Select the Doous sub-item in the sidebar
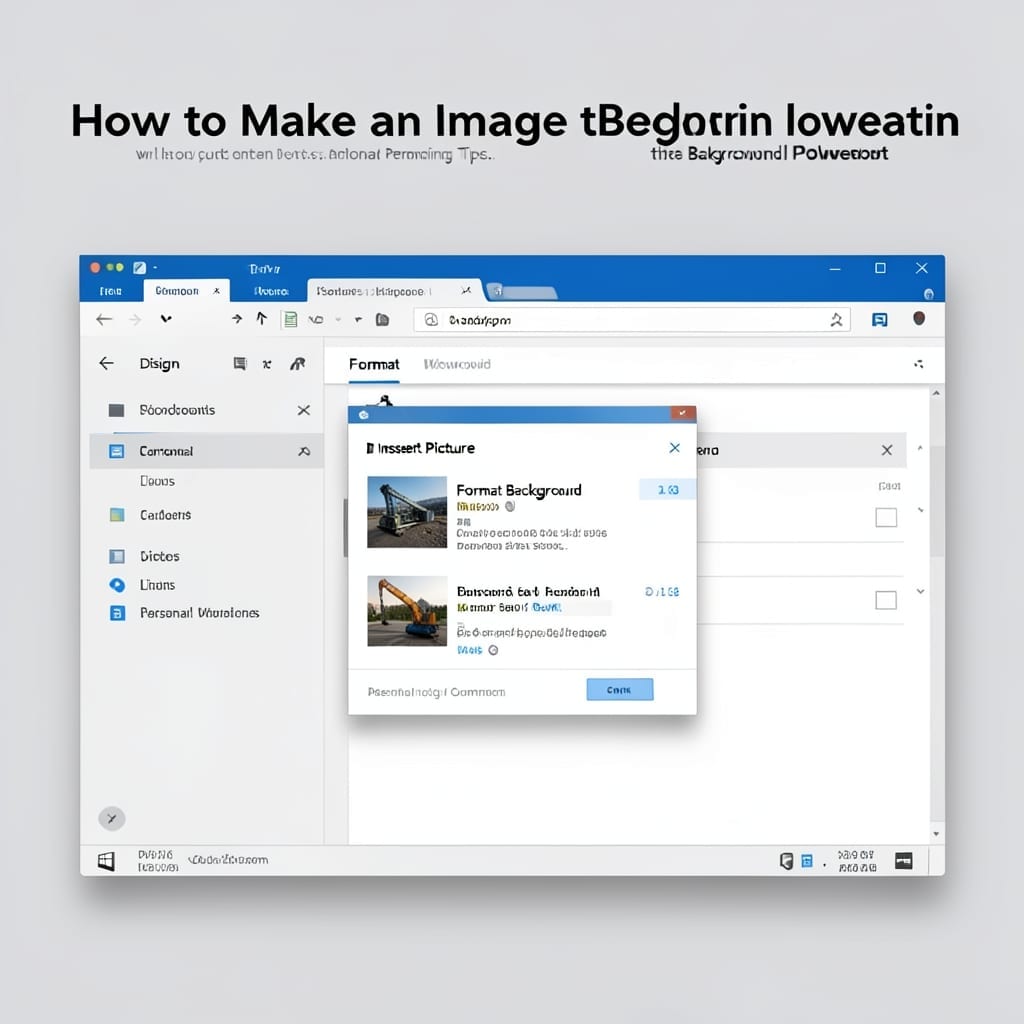Screen dimensions: 1024x1024 (x=157, y=481)
